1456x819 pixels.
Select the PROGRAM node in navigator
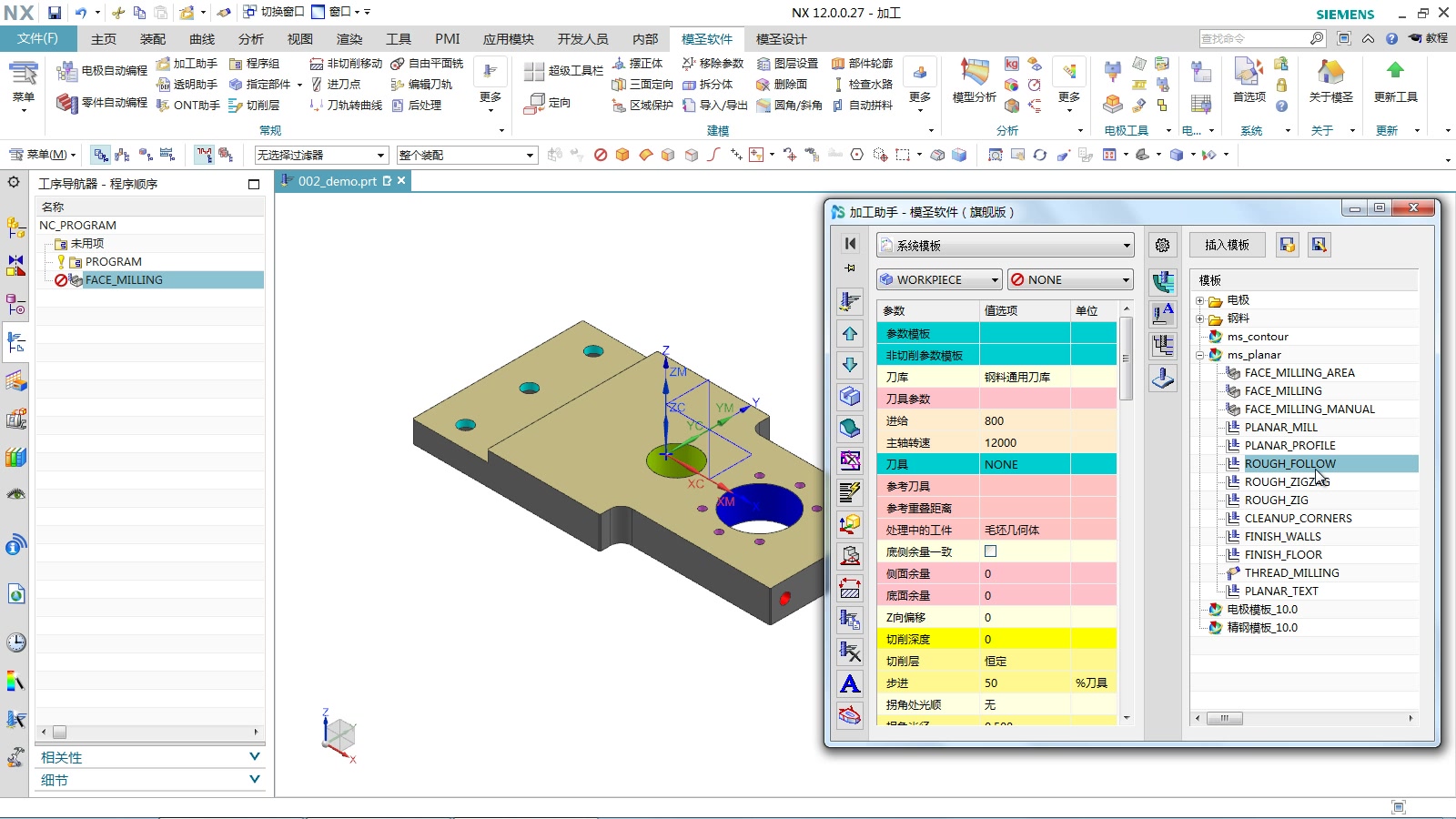tap(114, 262)
